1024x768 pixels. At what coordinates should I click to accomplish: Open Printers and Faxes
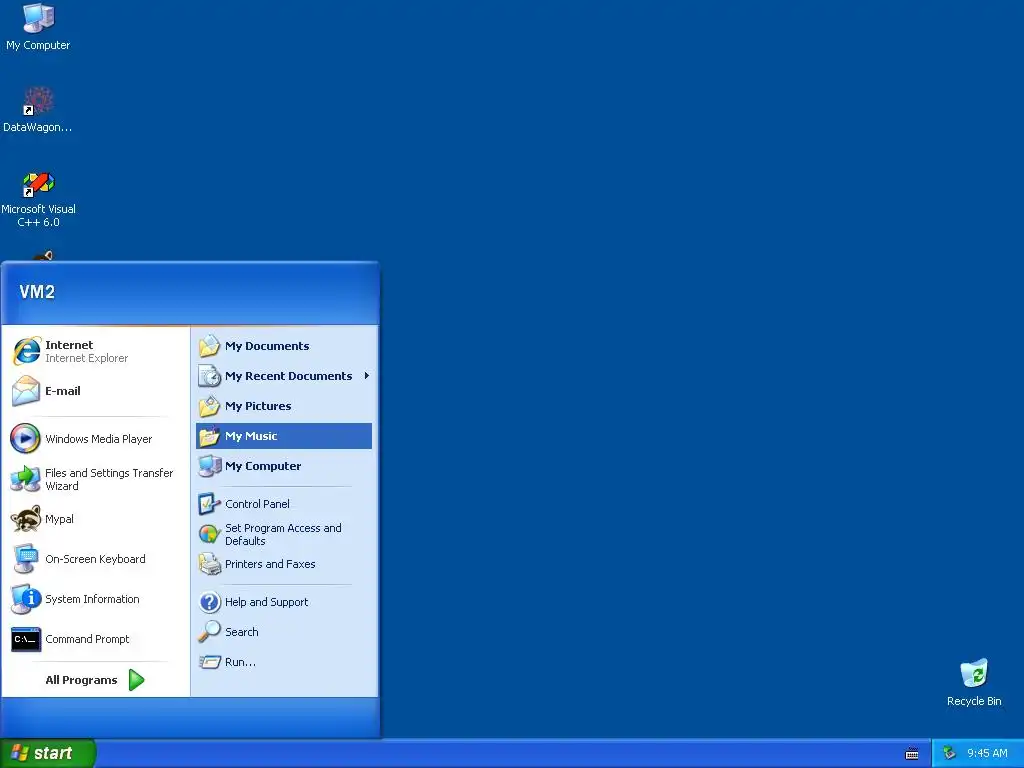[284, 564]
